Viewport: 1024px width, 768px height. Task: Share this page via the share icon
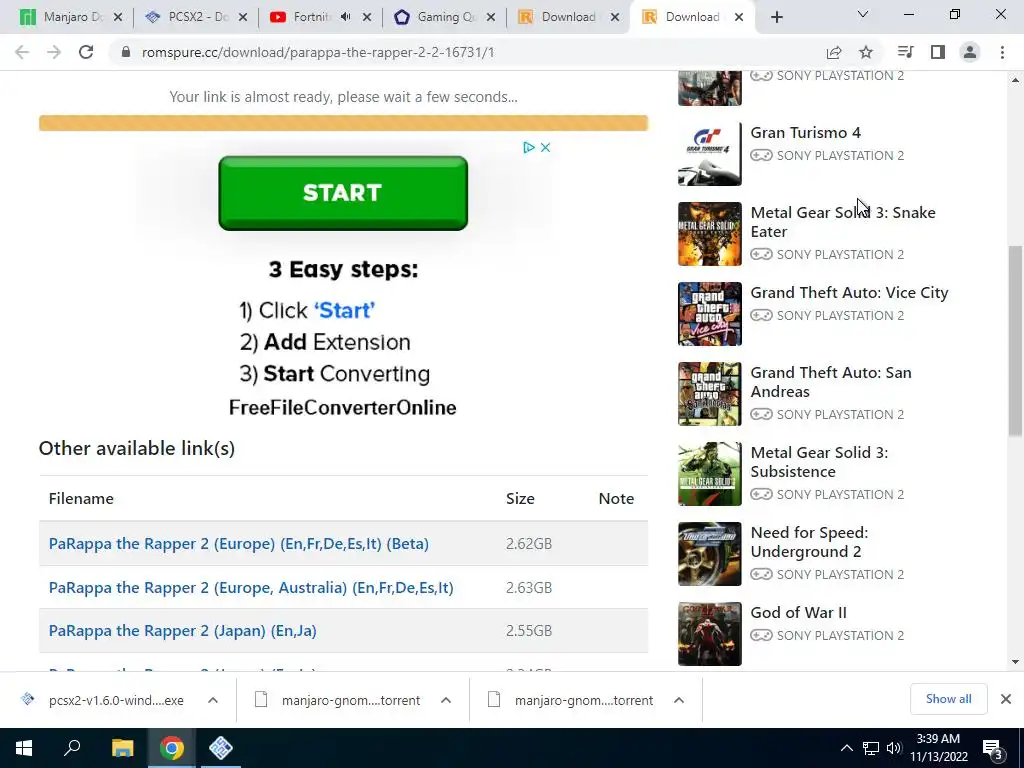834,52
